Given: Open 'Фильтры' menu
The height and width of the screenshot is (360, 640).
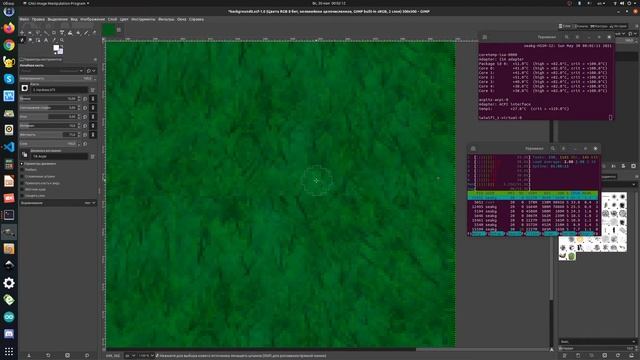Looking at the screenshot, I should (x=166, y=19).
